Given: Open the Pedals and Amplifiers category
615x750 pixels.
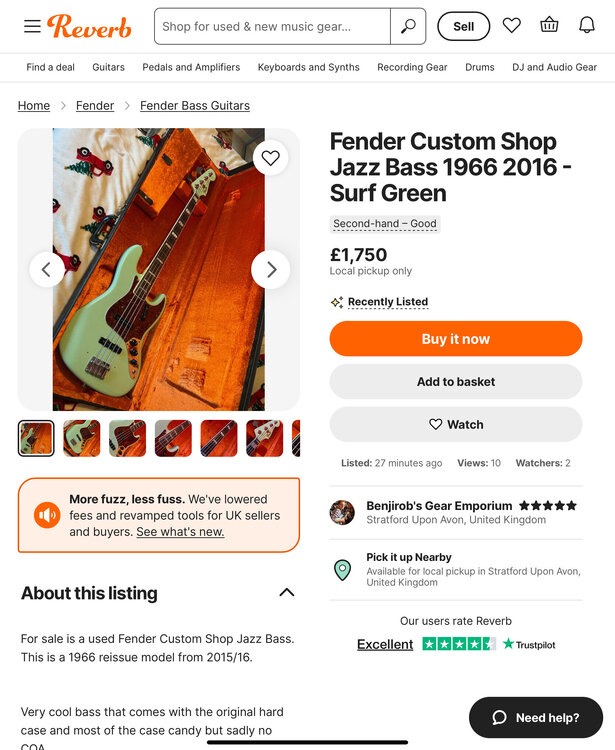Looking at the screenshot, I should [x=191, y=67].
